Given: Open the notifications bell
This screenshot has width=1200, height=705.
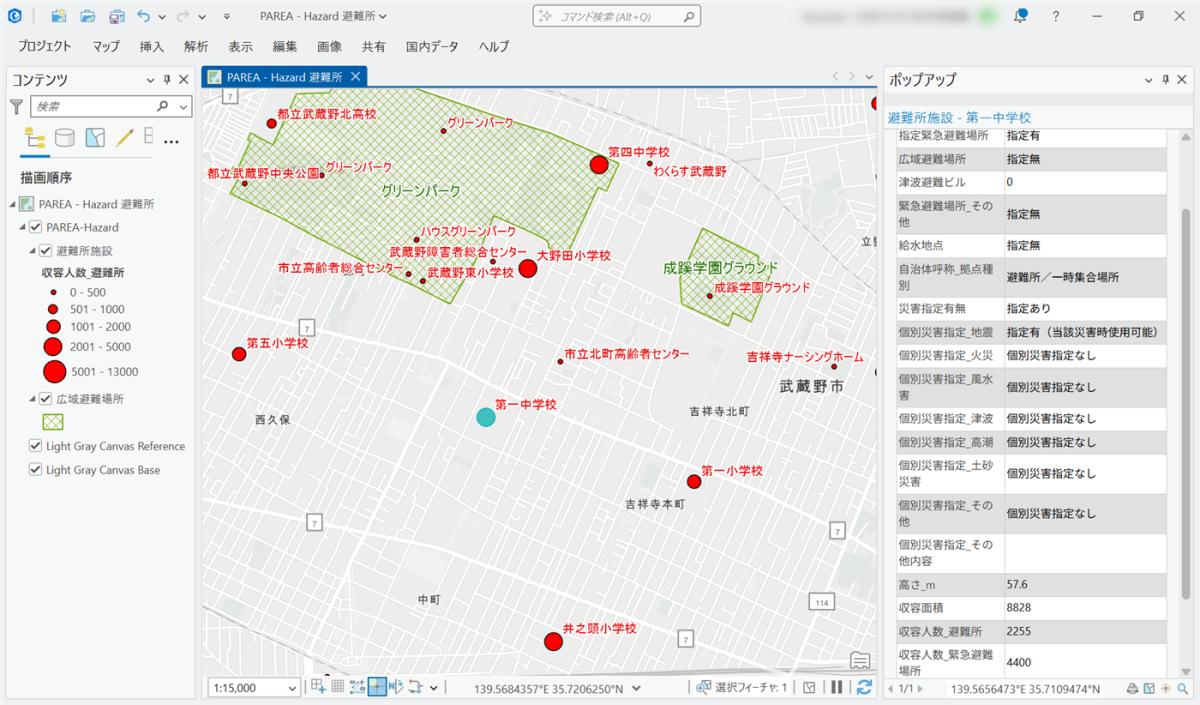Looking at the screenshot, I should click(1021, 16).
